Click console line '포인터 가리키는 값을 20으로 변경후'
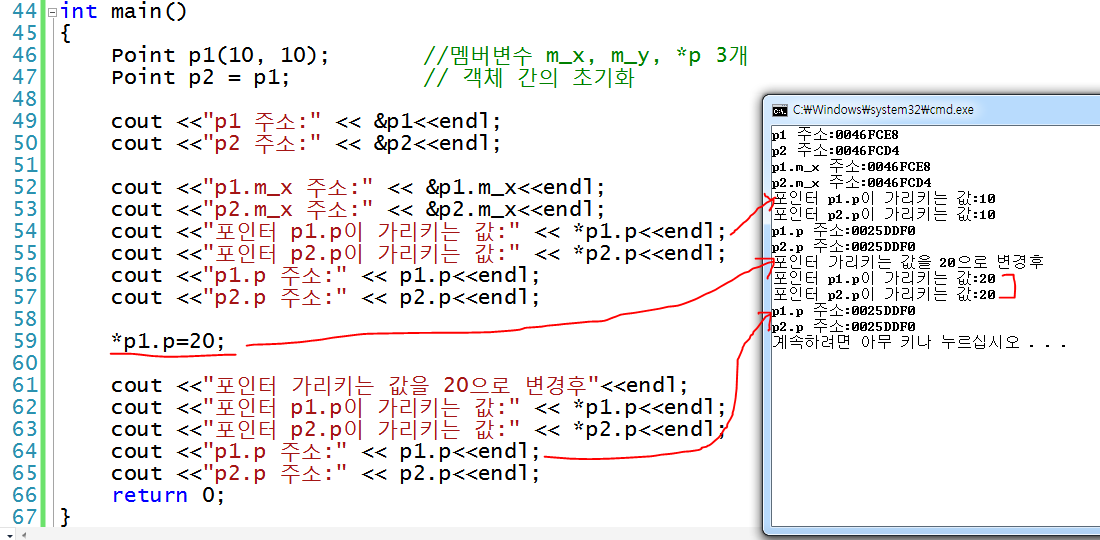This screenshot has width=1100, height=540. (x=908, y=262)
